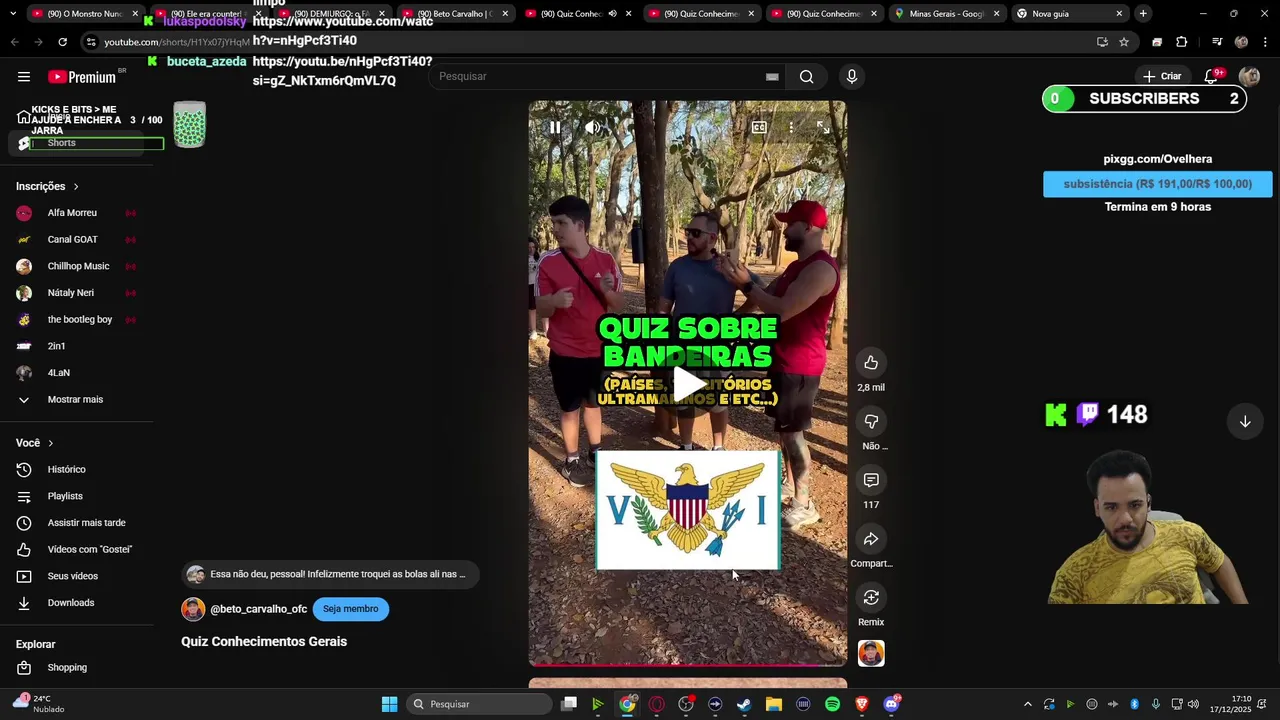
Task: Reload the page in the browser
Action: 62,42
